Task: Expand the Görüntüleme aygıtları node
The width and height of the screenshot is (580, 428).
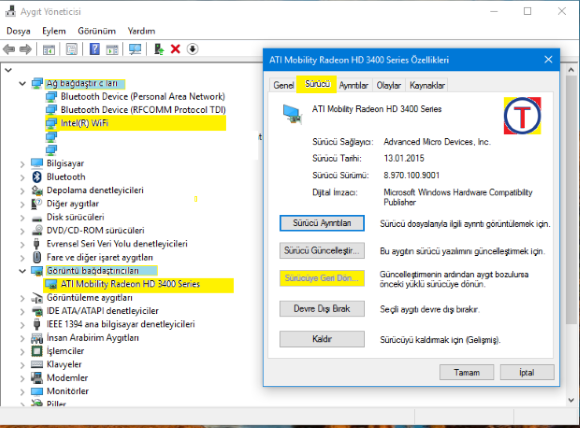Action: click(23, 298)
